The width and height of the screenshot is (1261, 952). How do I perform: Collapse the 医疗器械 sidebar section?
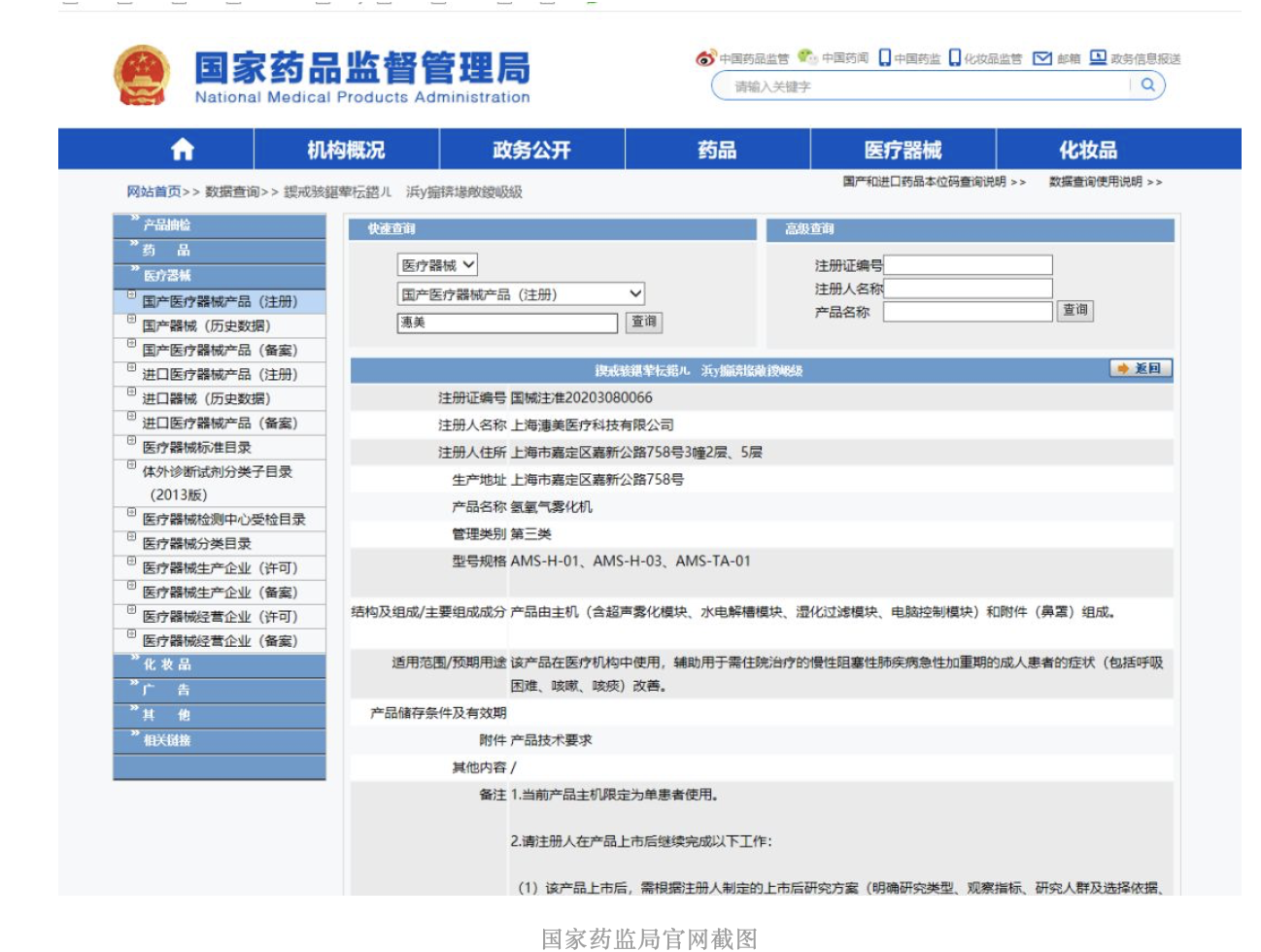pos(220,276)
